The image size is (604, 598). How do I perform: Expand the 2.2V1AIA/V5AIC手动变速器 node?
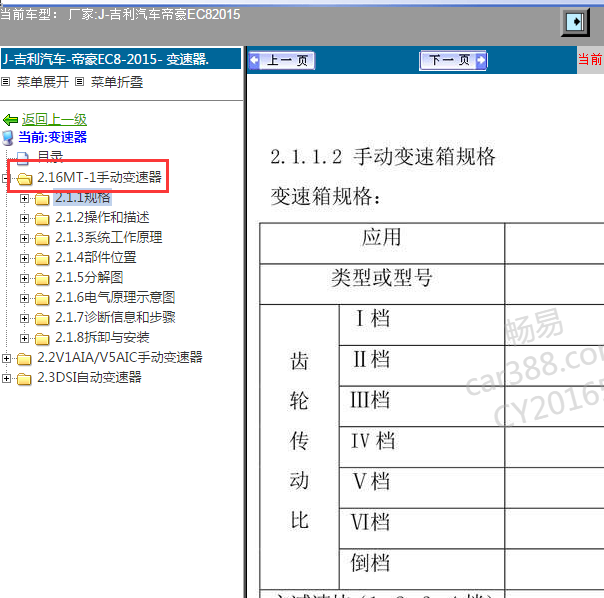point(6,358)
